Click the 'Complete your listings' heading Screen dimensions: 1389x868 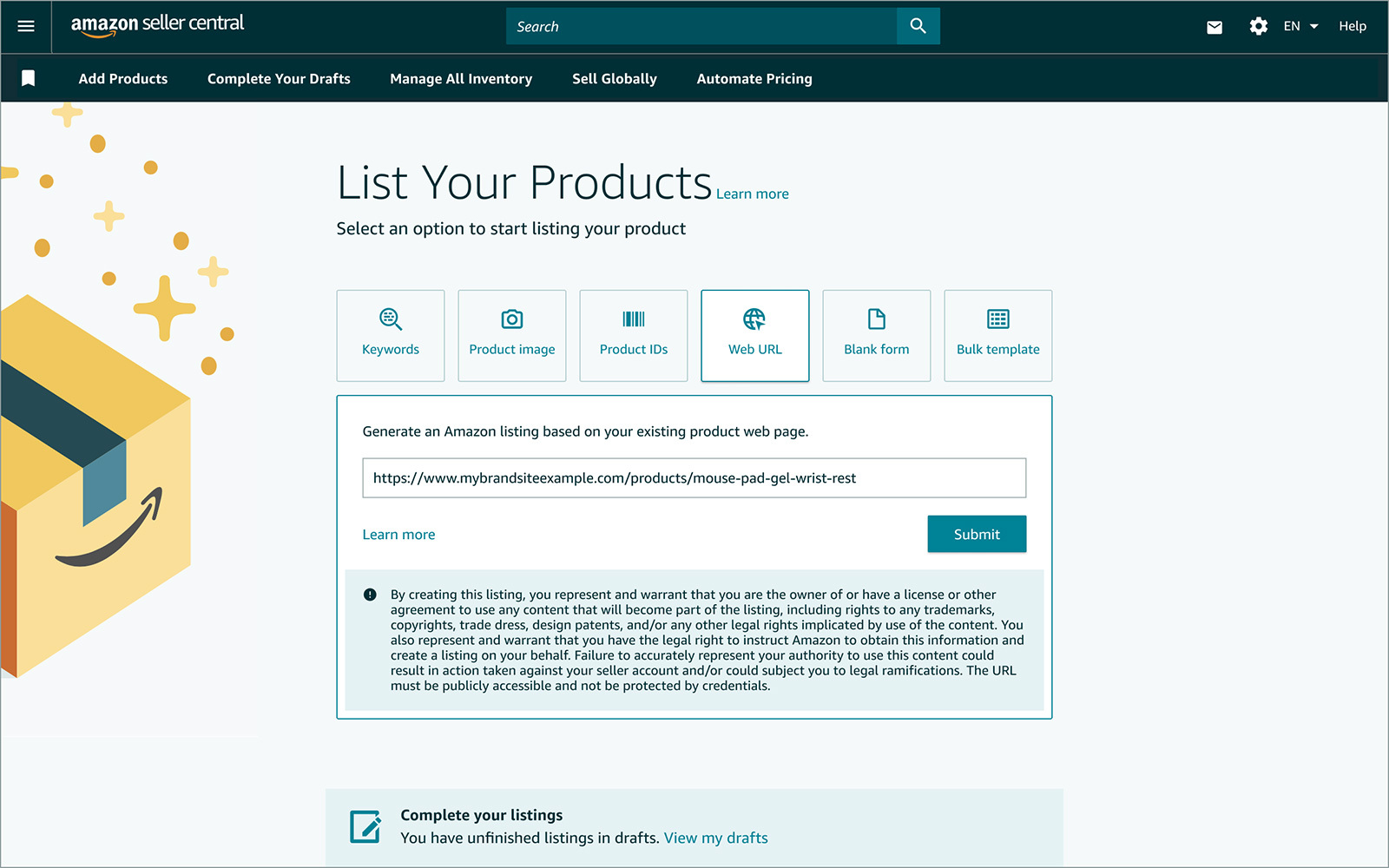pos(482,815)
